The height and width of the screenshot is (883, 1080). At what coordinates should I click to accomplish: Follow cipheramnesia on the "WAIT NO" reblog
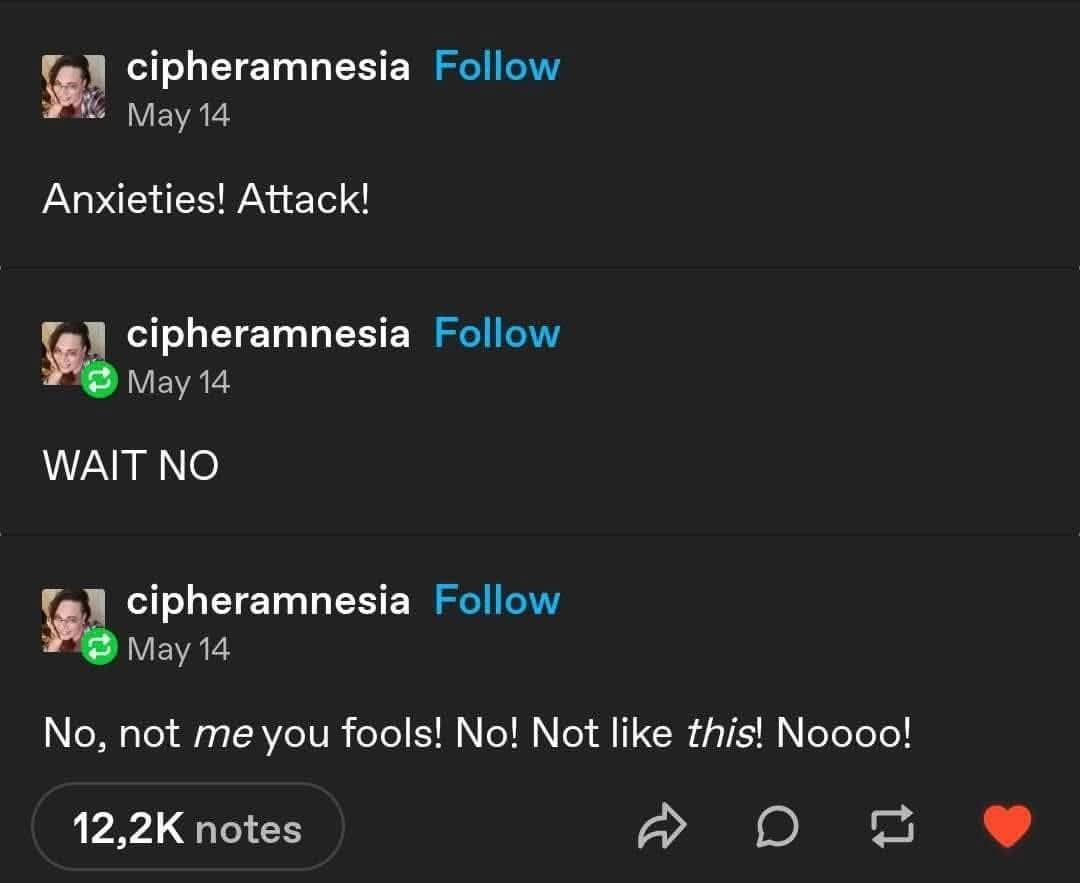pyautogui.click(x=497, y=333)
